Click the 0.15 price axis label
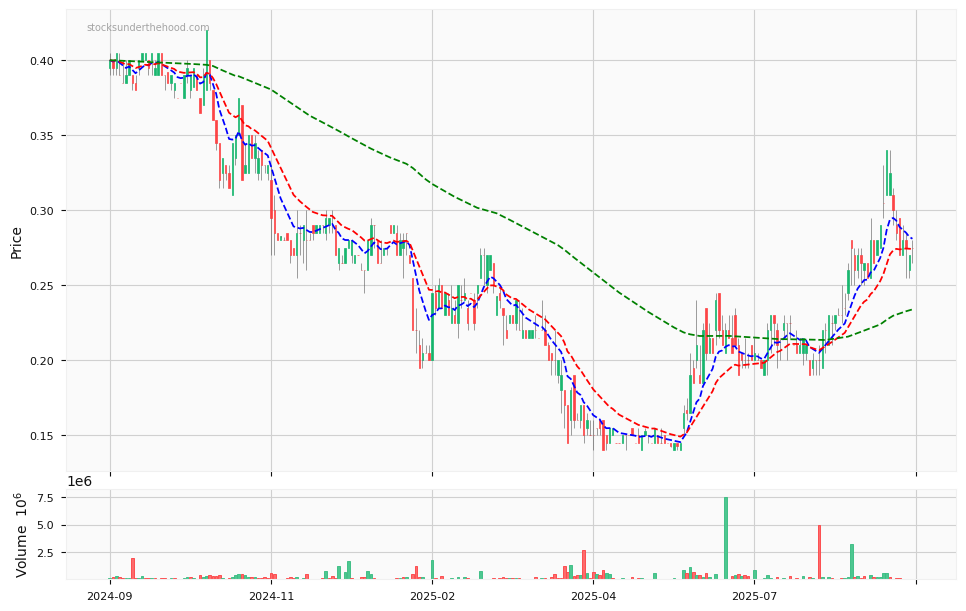This screenshot has width=966, height=611. tap(41, 436)
